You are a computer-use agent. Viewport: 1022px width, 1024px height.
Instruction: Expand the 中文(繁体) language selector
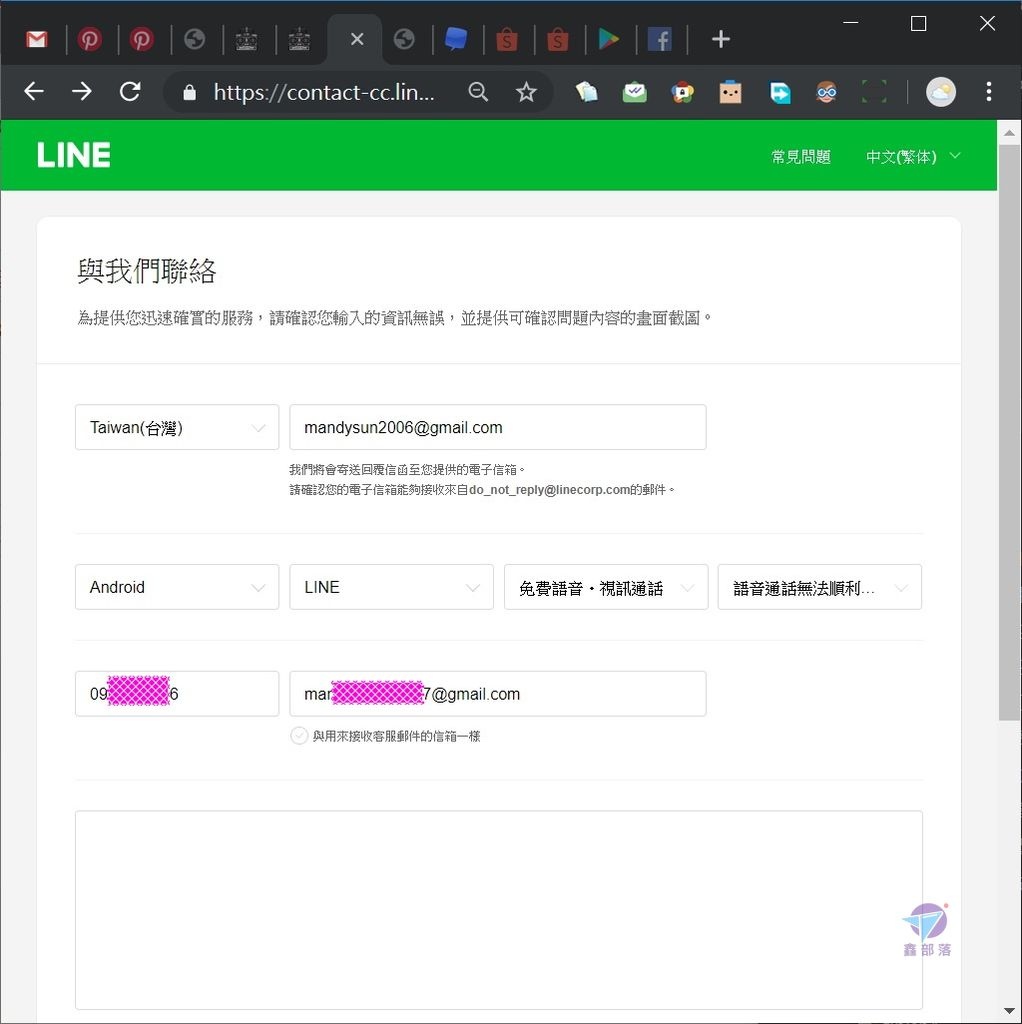click(x=913, y=157)
